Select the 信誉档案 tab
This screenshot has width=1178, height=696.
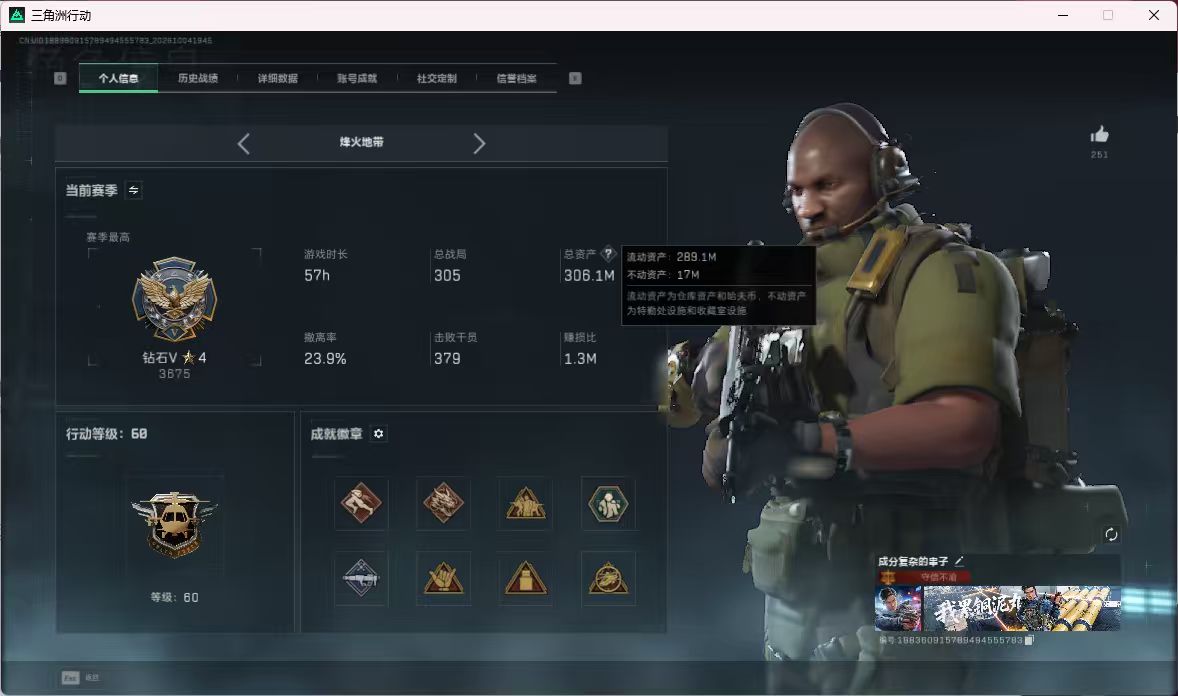click(x=516, y=78)
